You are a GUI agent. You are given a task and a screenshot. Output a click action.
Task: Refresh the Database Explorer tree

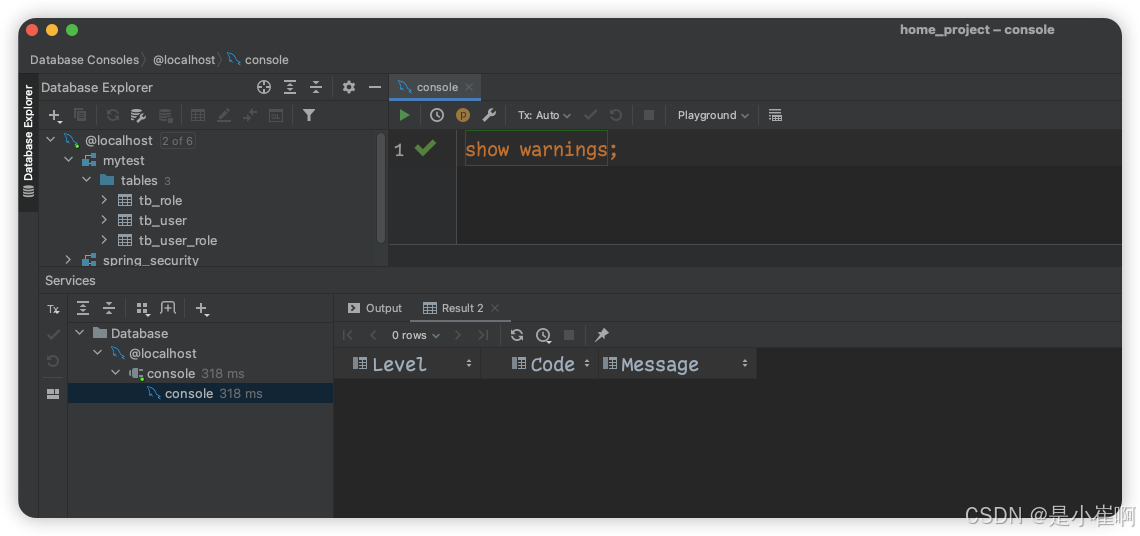(x=113, y=115)
